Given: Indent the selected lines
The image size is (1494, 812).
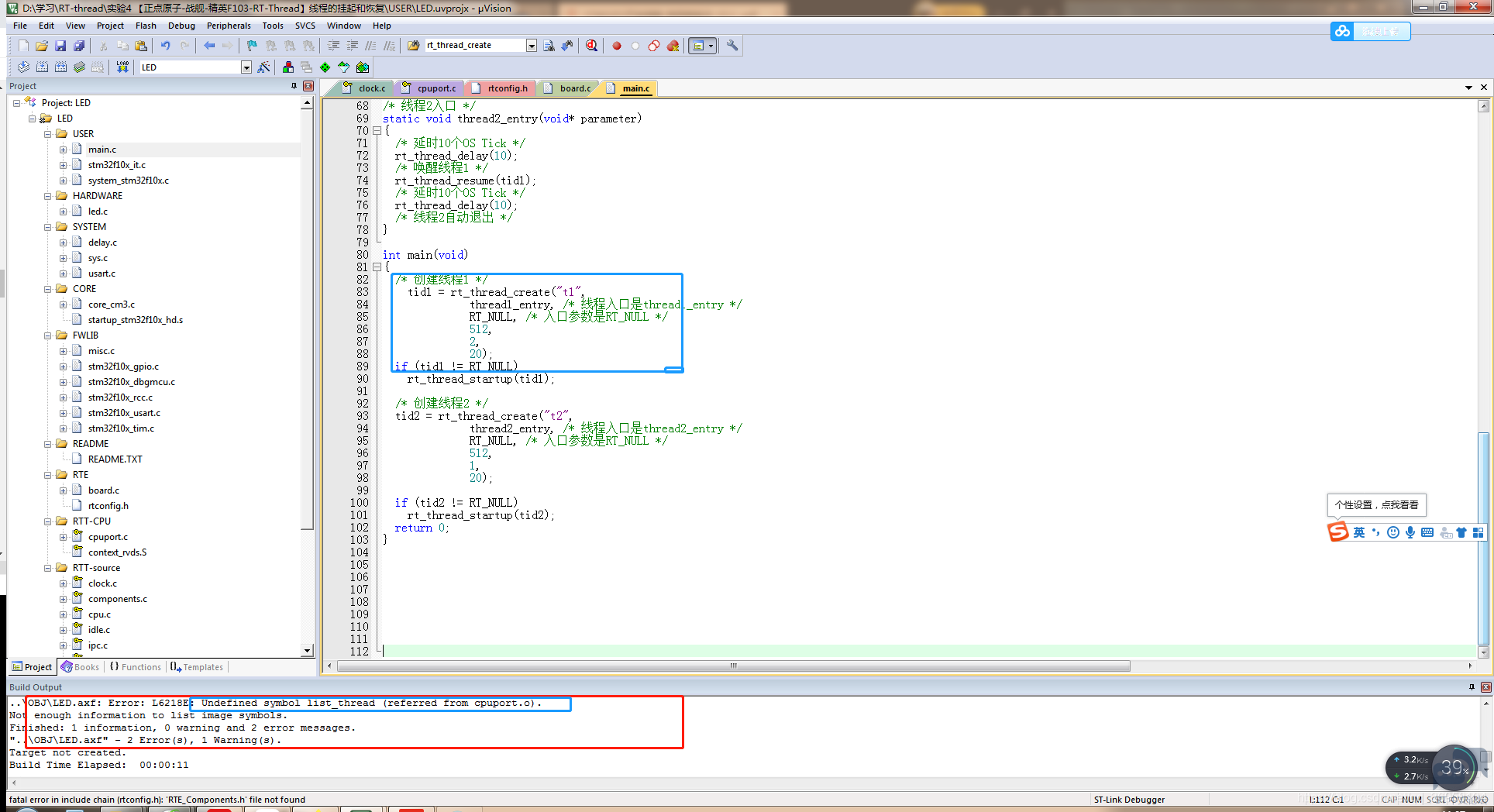Looking at the screenshot, I should (333, 46).
